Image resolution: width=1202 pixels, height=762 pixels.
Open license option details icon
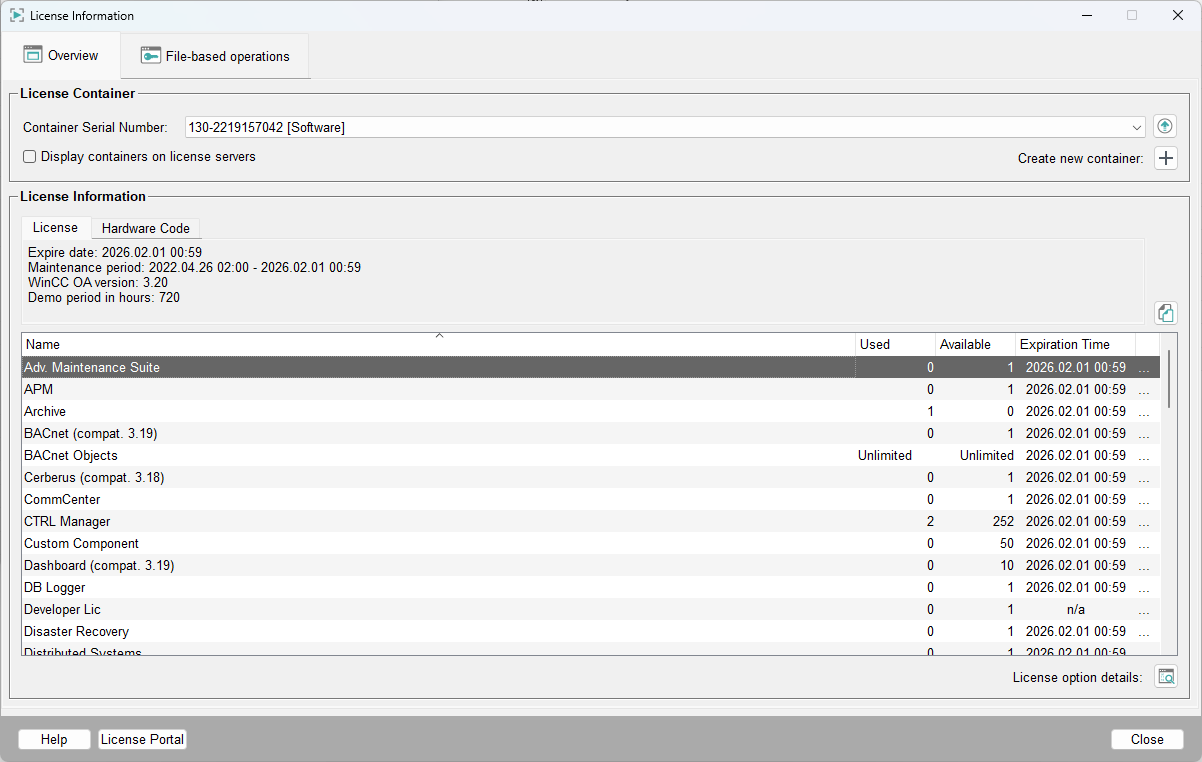tap(1165, 677)
